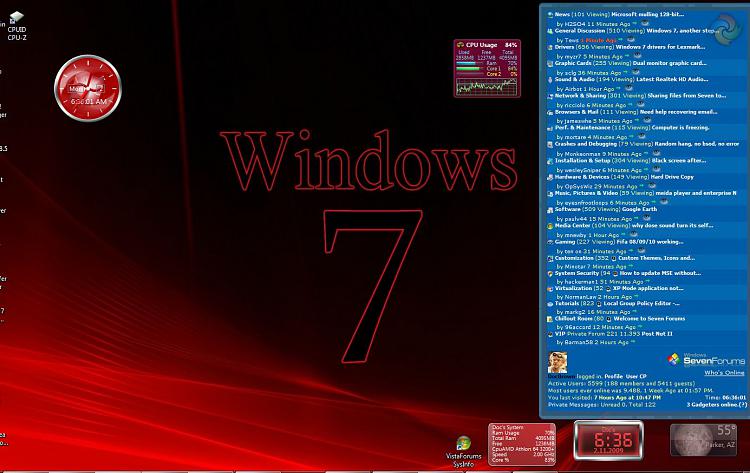Screen dimensions: 750x473
Task: Click the Installation & Setup category icon
Action: pos(551,161)
